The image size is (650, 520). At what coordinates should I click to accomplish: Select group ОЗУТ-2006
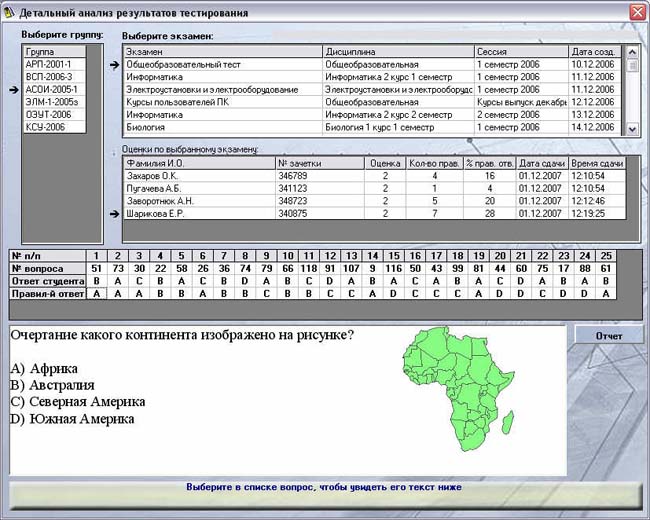(55, 114)
